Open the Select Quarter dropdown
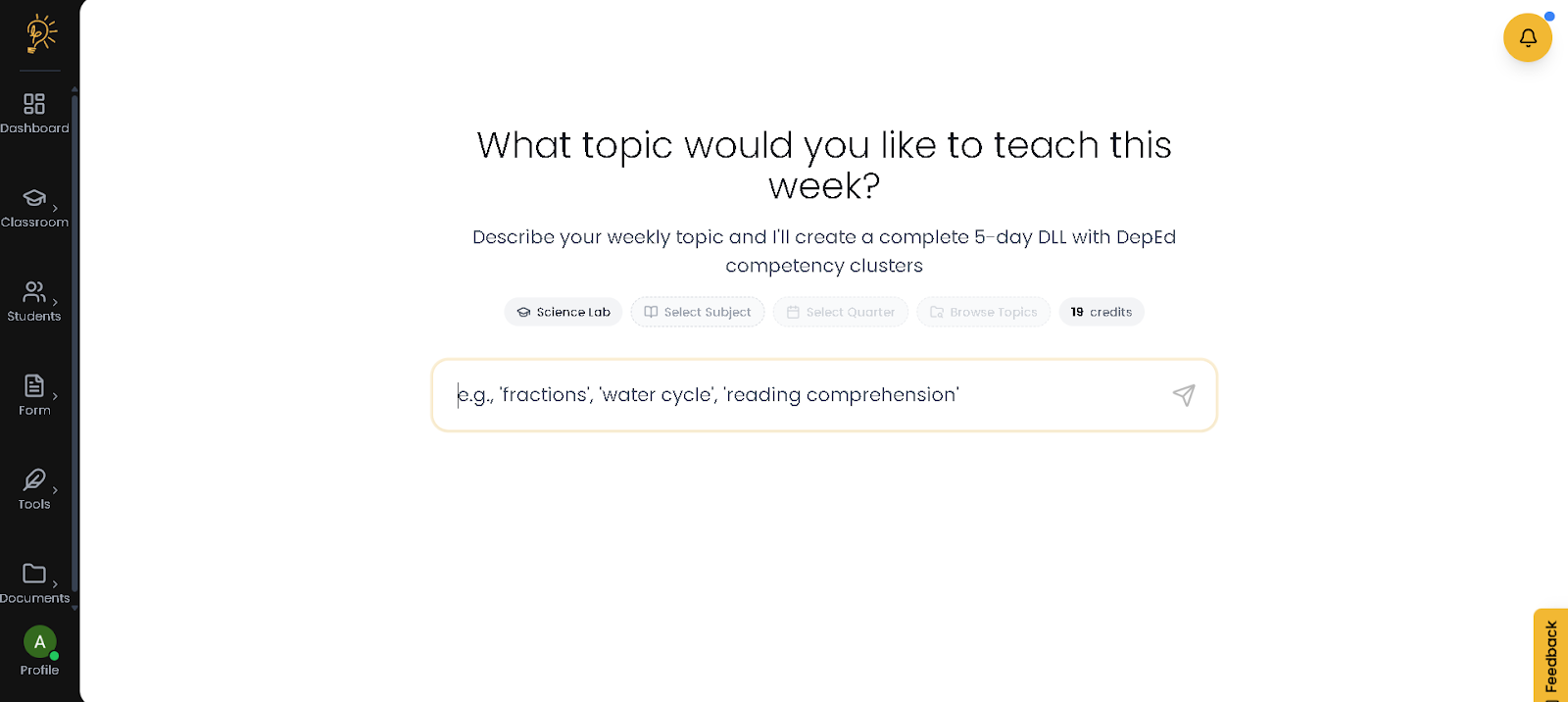The width and height of the screenshot is (1568, 702). 841,312
